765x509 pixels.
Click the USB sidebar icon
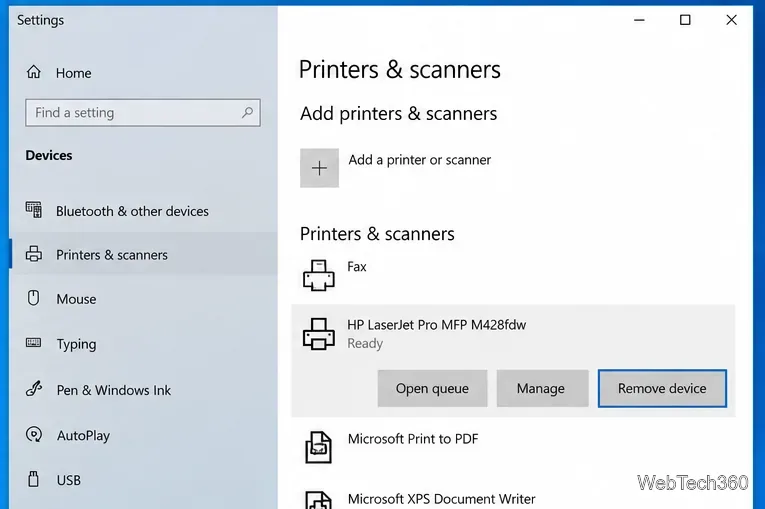click(x=33, y=479)
